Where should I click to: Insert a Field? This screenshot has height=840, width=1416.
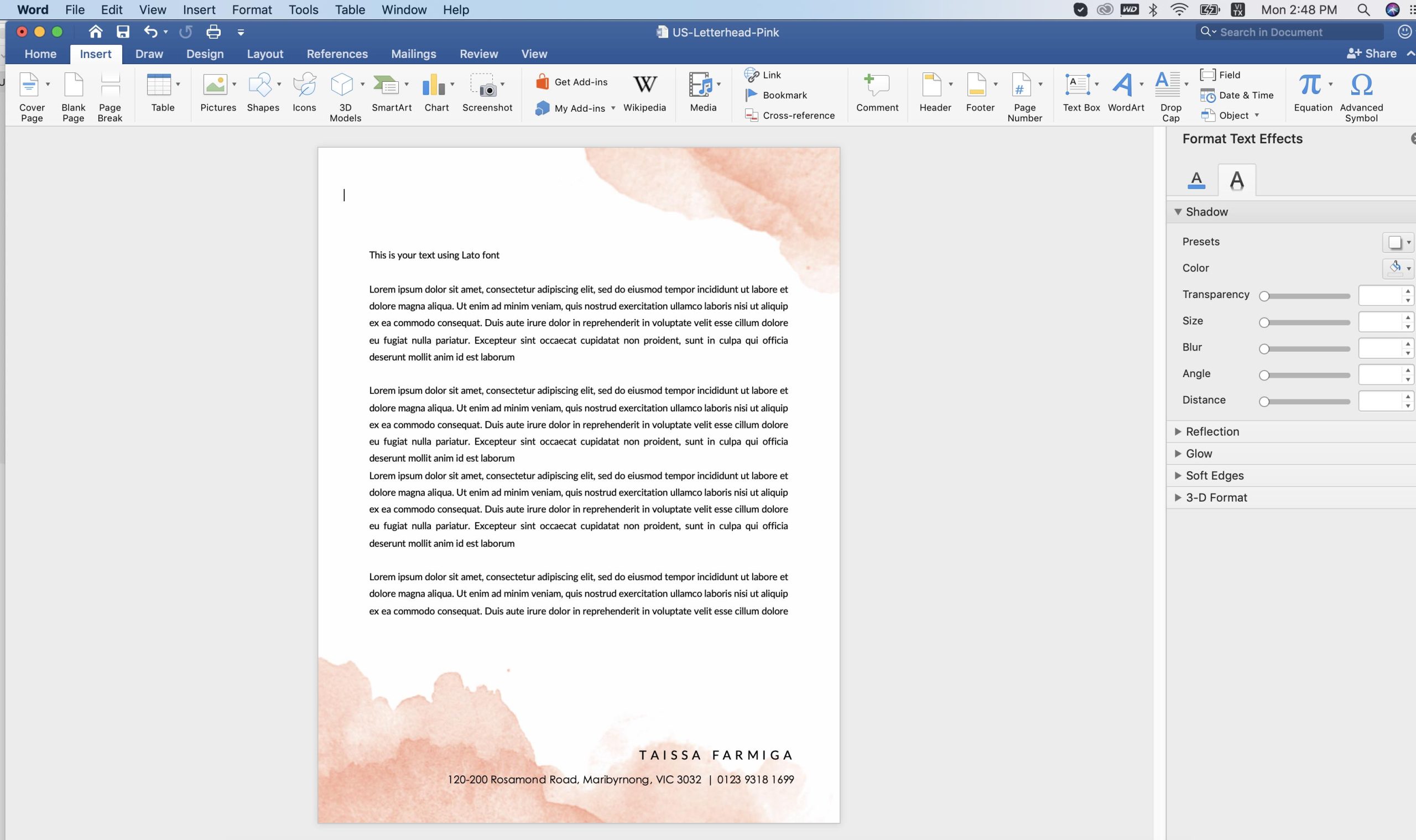point(1220,75)
